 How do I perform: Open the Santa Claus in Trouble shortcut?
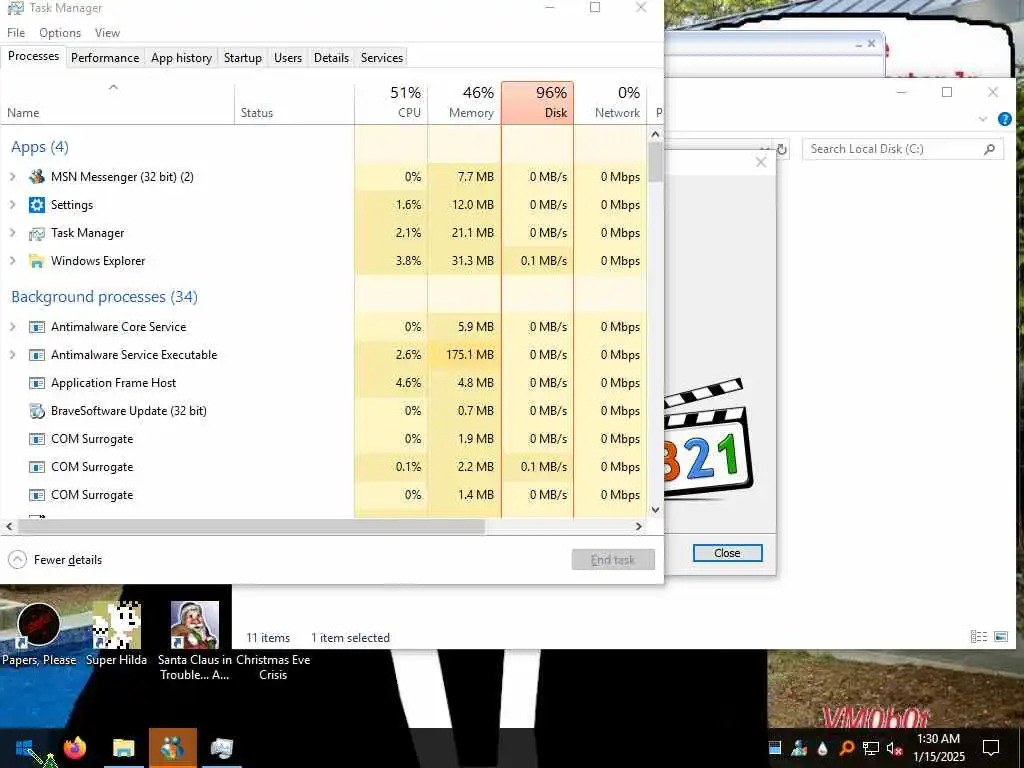click(x=195, y=640)
